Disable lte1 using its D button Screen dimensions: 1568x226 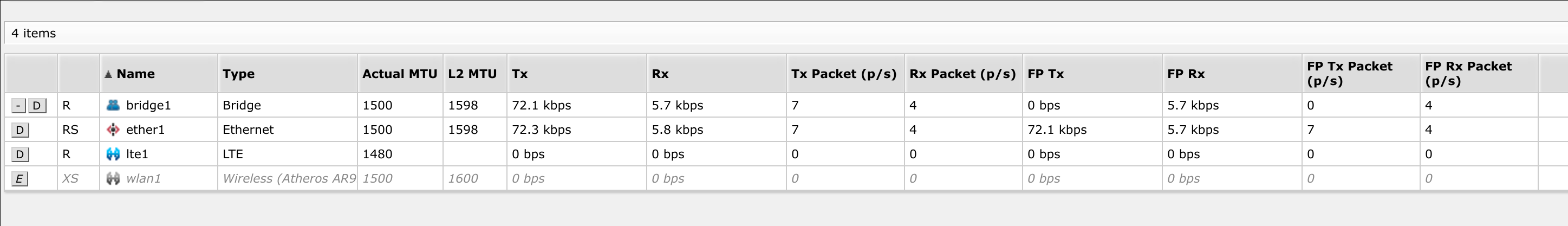click(x=19, y=154)
